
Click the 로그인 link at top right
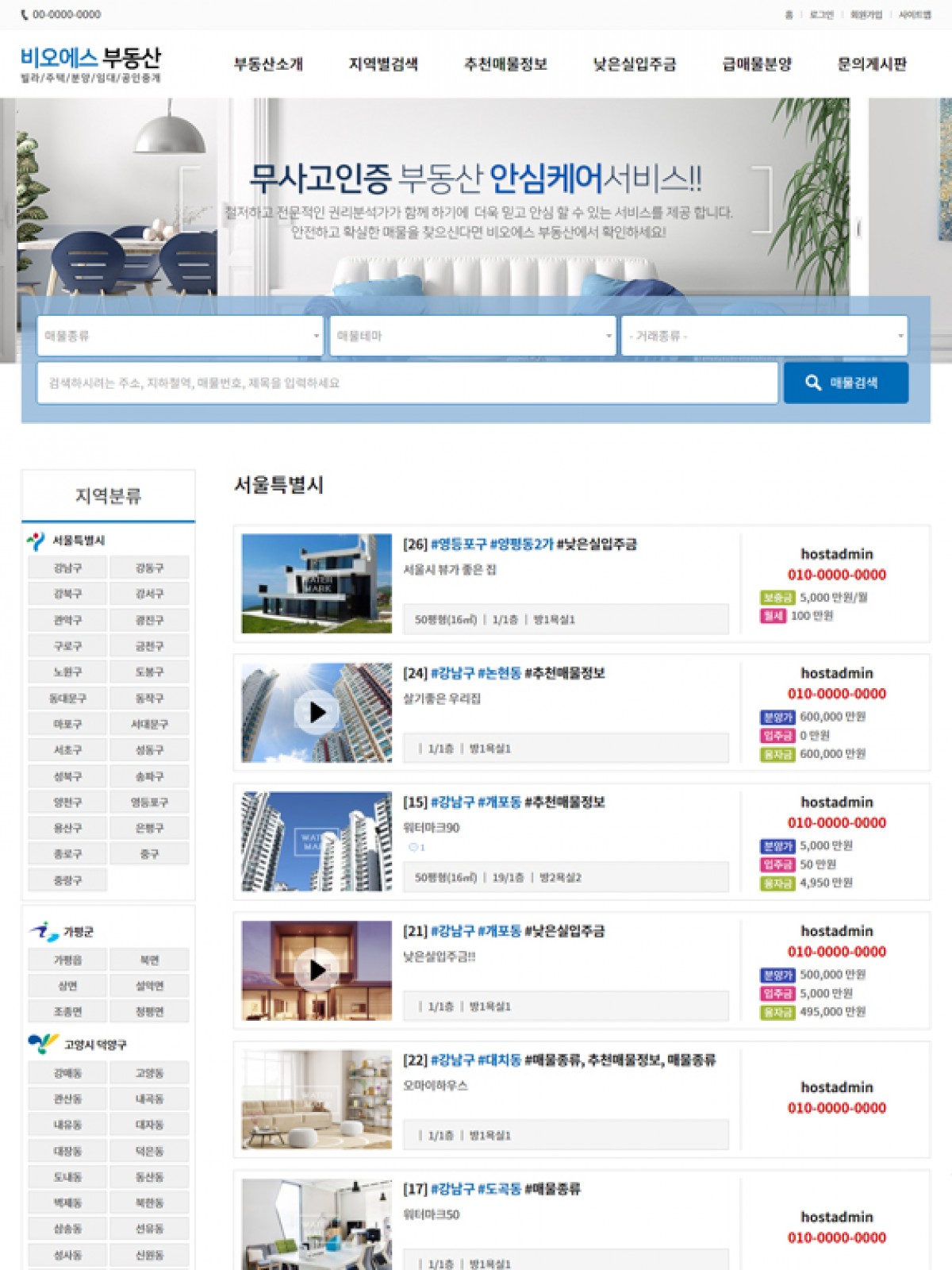pyautogui.click(x=821, y=14)
